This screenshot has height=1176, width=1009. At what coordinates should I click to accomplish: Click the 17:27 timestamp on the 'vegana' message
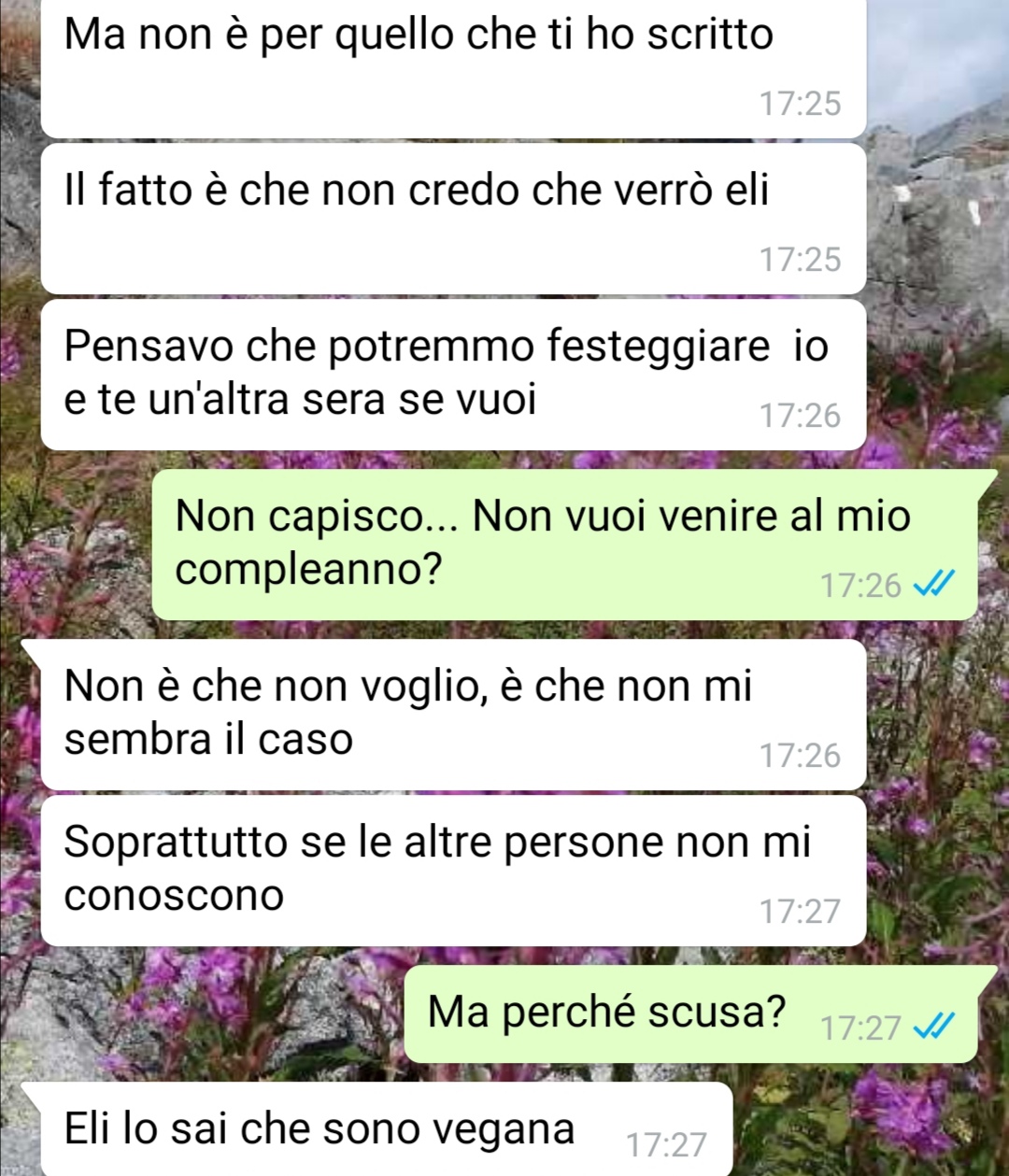[x=666, y=1144]
